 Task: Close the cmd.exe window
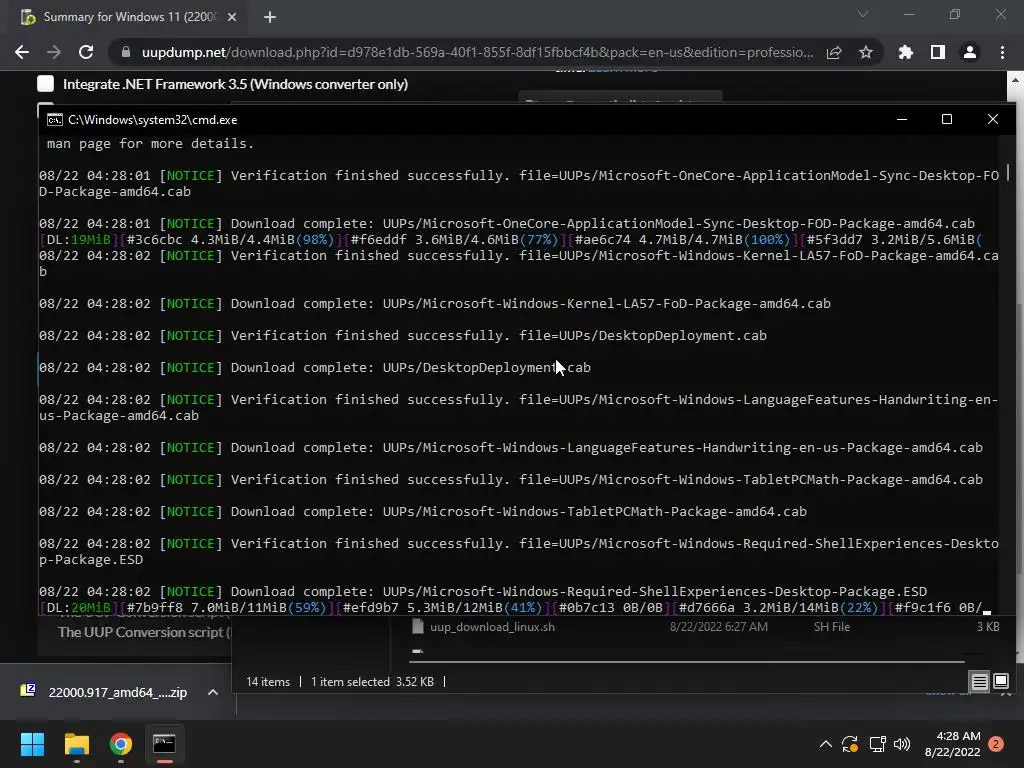click(993, 119)
